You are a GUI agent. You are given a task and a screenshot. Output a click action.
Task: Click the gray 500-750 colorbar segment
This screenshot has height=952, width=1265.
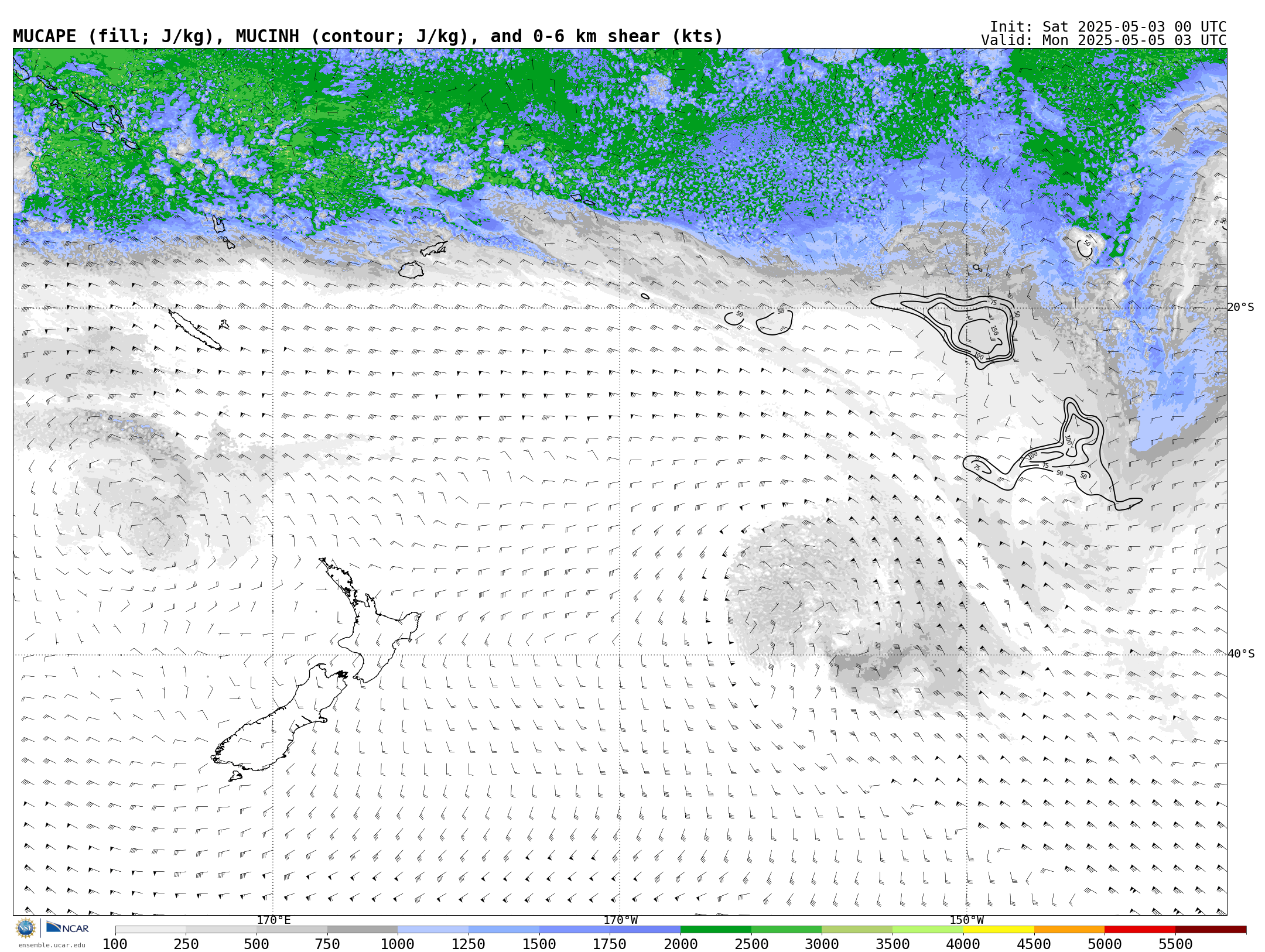pyautogui.click(x=292, y=930)
